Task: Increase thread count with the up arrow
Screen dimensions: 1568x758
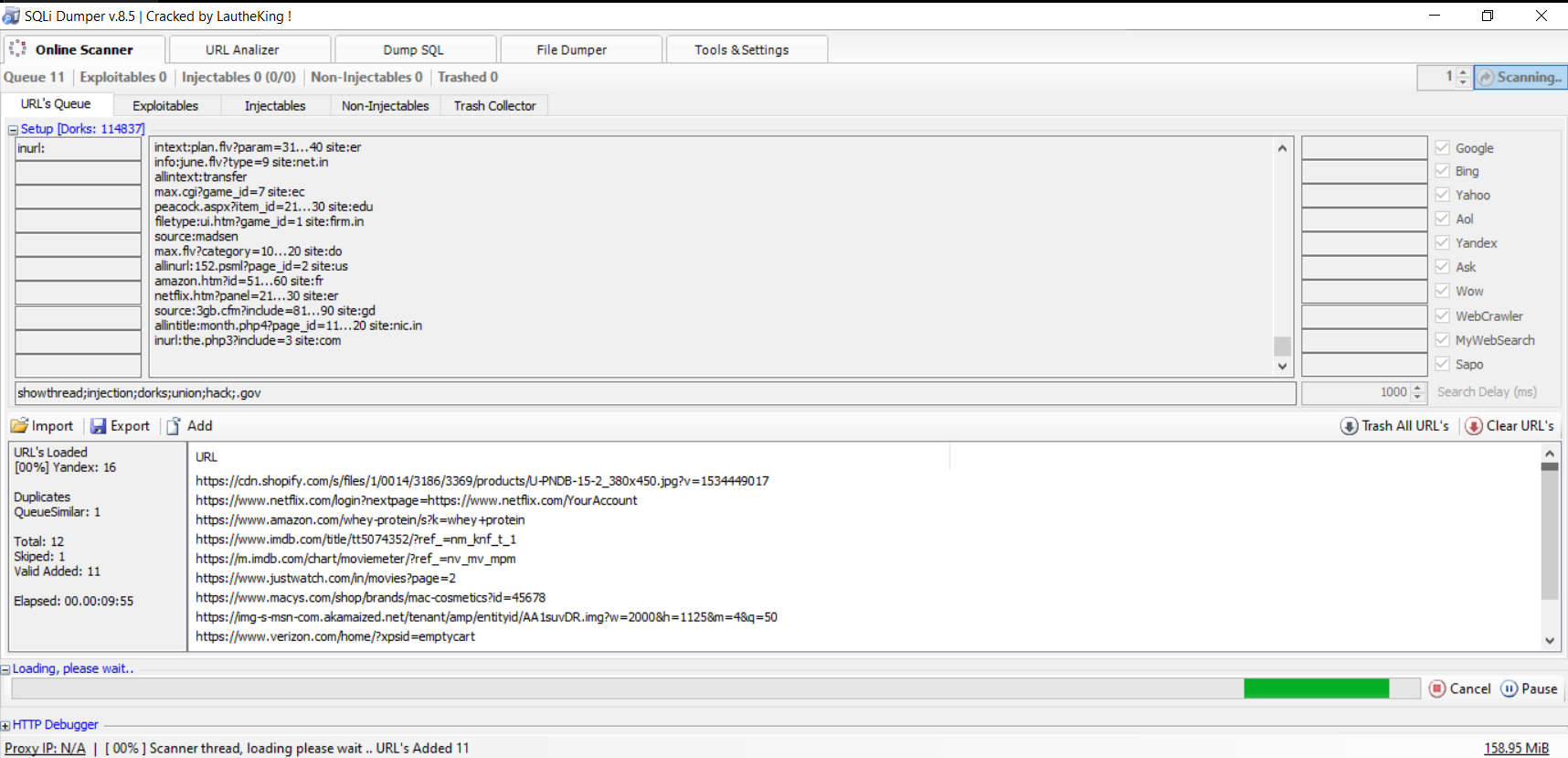Action: [1463, 72]
